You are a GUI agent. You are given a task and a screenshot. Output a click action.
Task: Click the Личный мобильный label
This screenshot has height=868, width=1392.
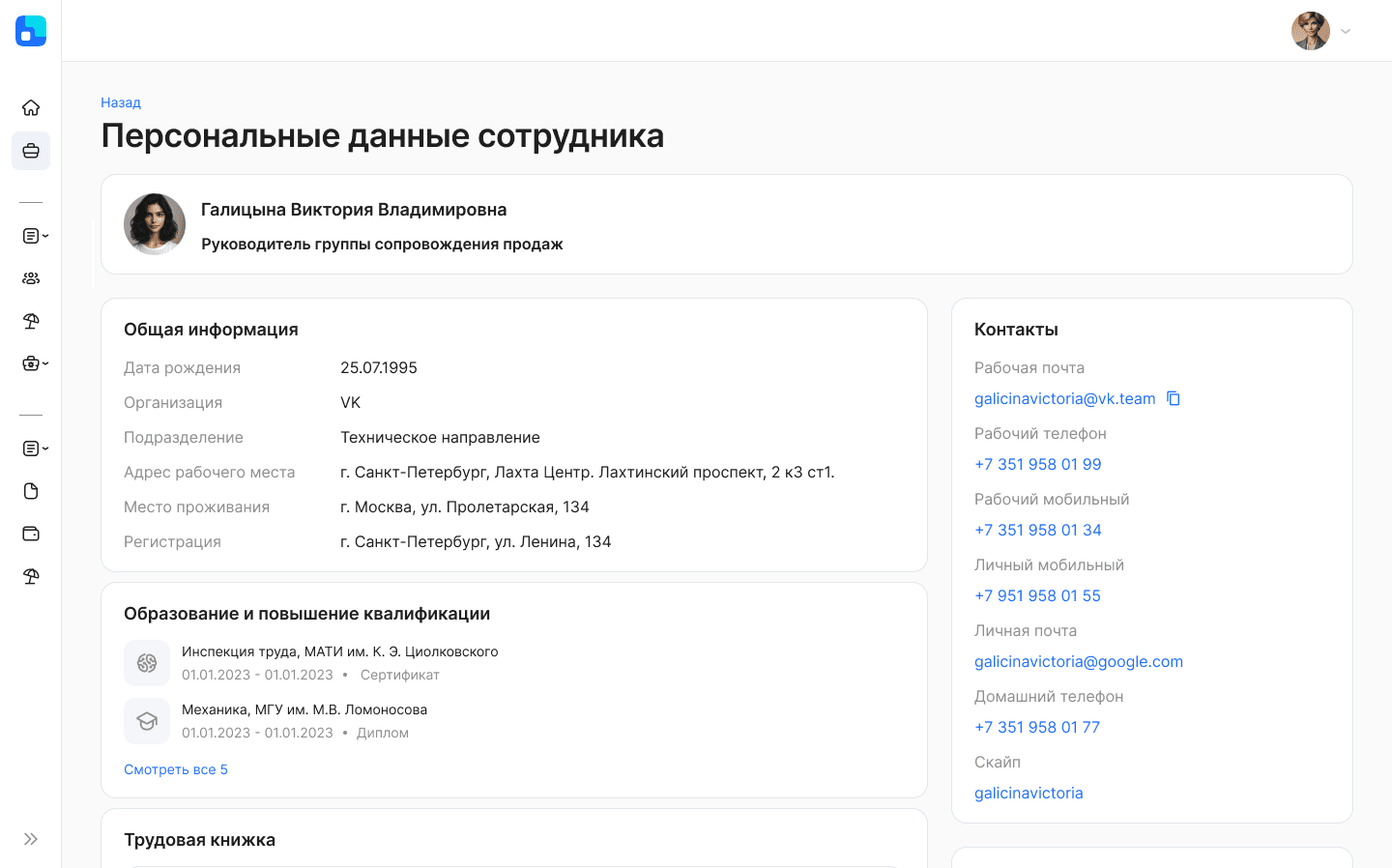tap(1049, 564)
